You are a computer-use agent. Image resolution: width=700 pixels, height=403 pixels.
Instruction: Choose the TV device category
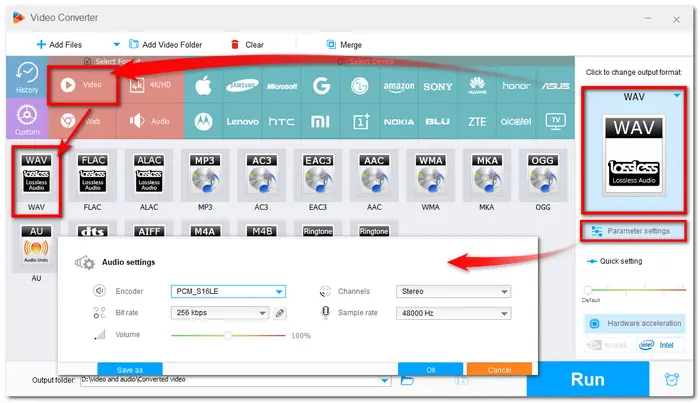tap(555, 120)
